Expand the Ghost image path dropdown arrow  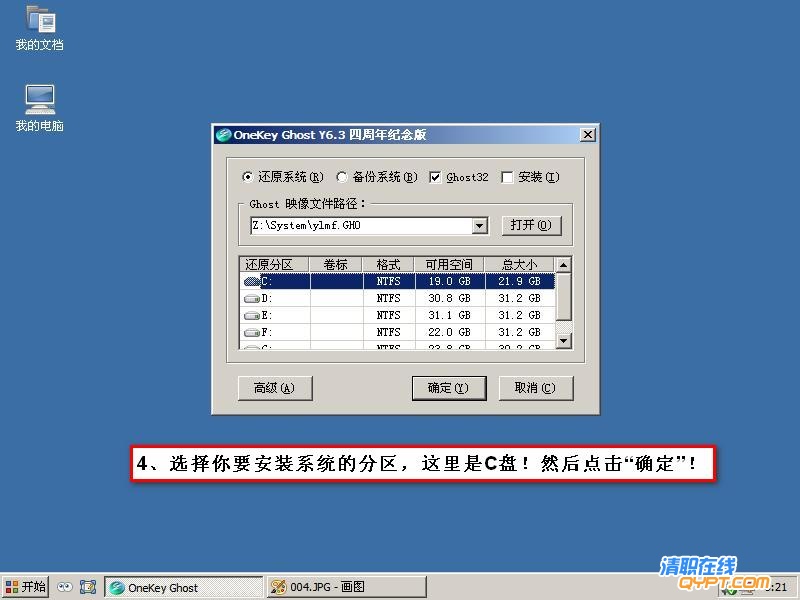point(479,226)
